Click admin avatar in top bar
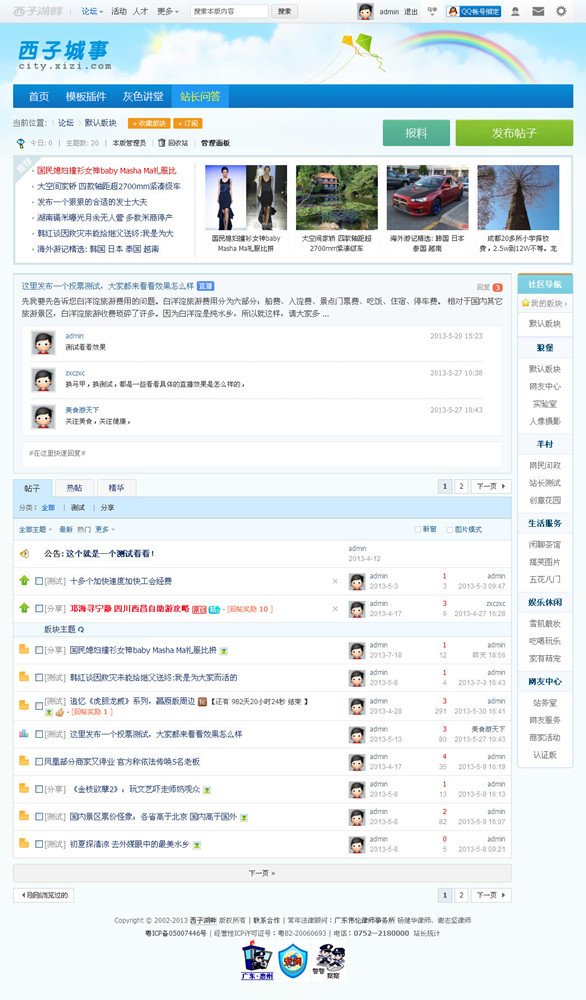The height and width of the screenshot is (1000, 586). (x=365, y=11)
